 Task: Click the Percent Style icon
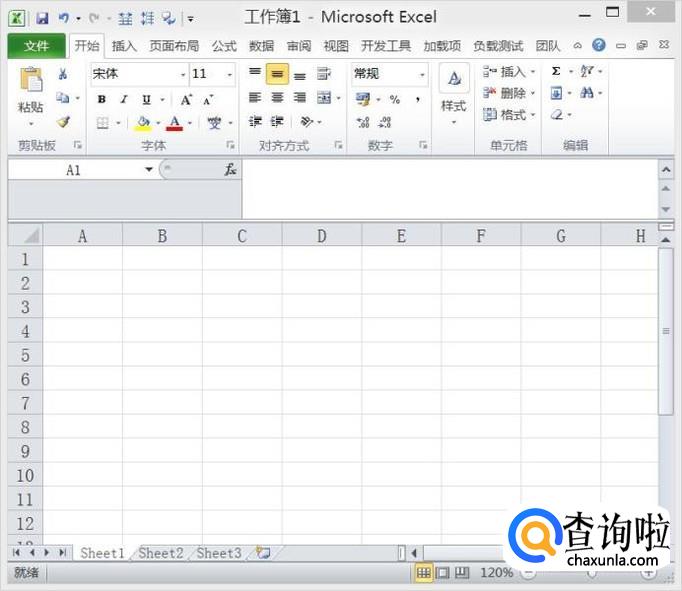click(x=395, y=99)
